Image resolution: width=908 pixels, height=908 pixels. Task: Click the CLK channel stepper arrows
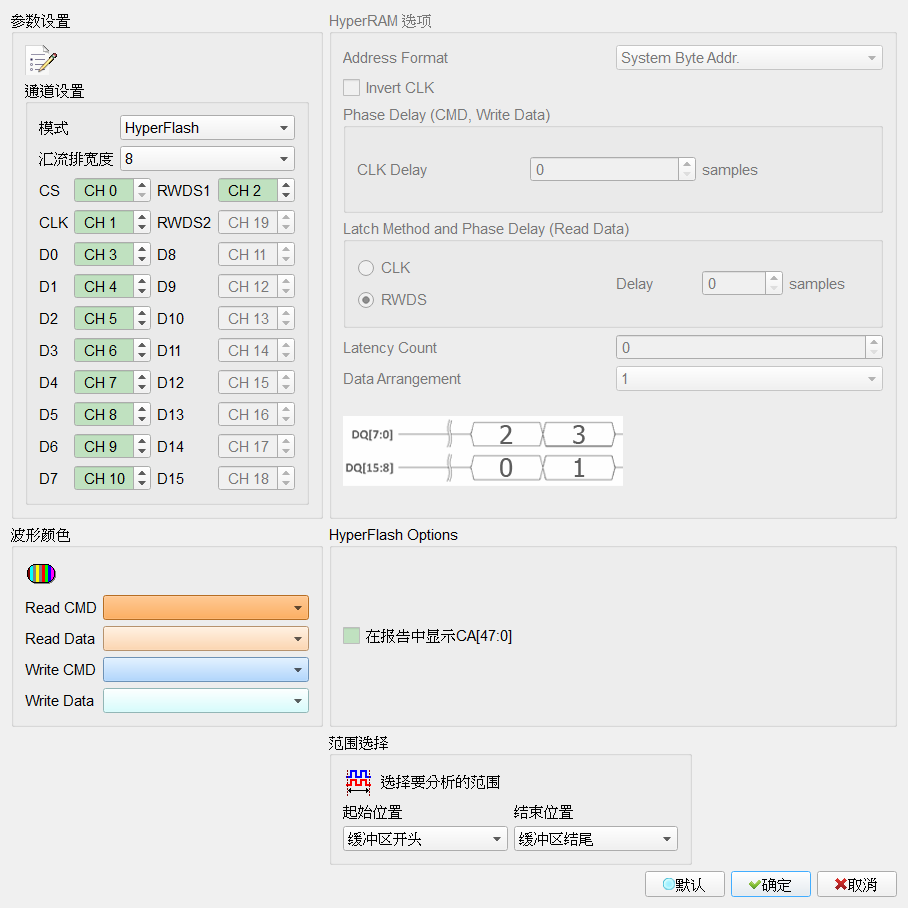tap(142, 222)
